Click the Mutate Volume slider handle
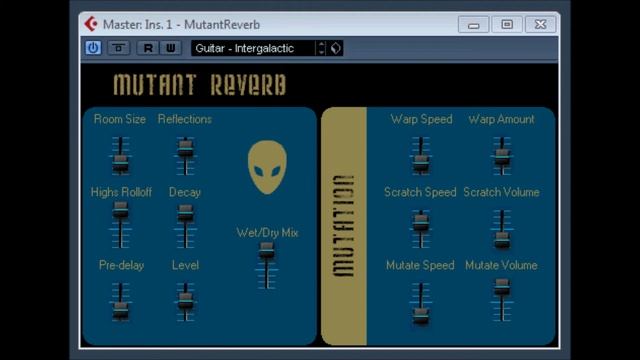The image size is (640, 360). 502,287
